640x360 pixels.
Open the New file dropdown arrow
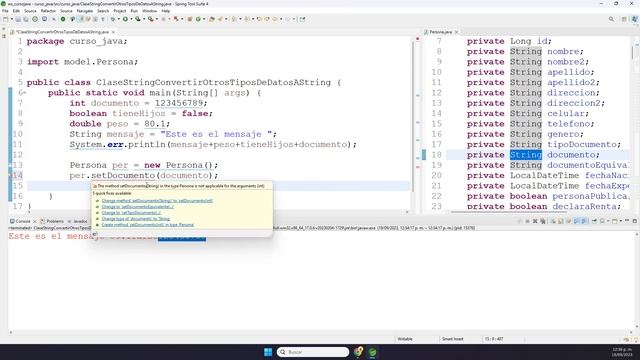[x=11, y=19]
